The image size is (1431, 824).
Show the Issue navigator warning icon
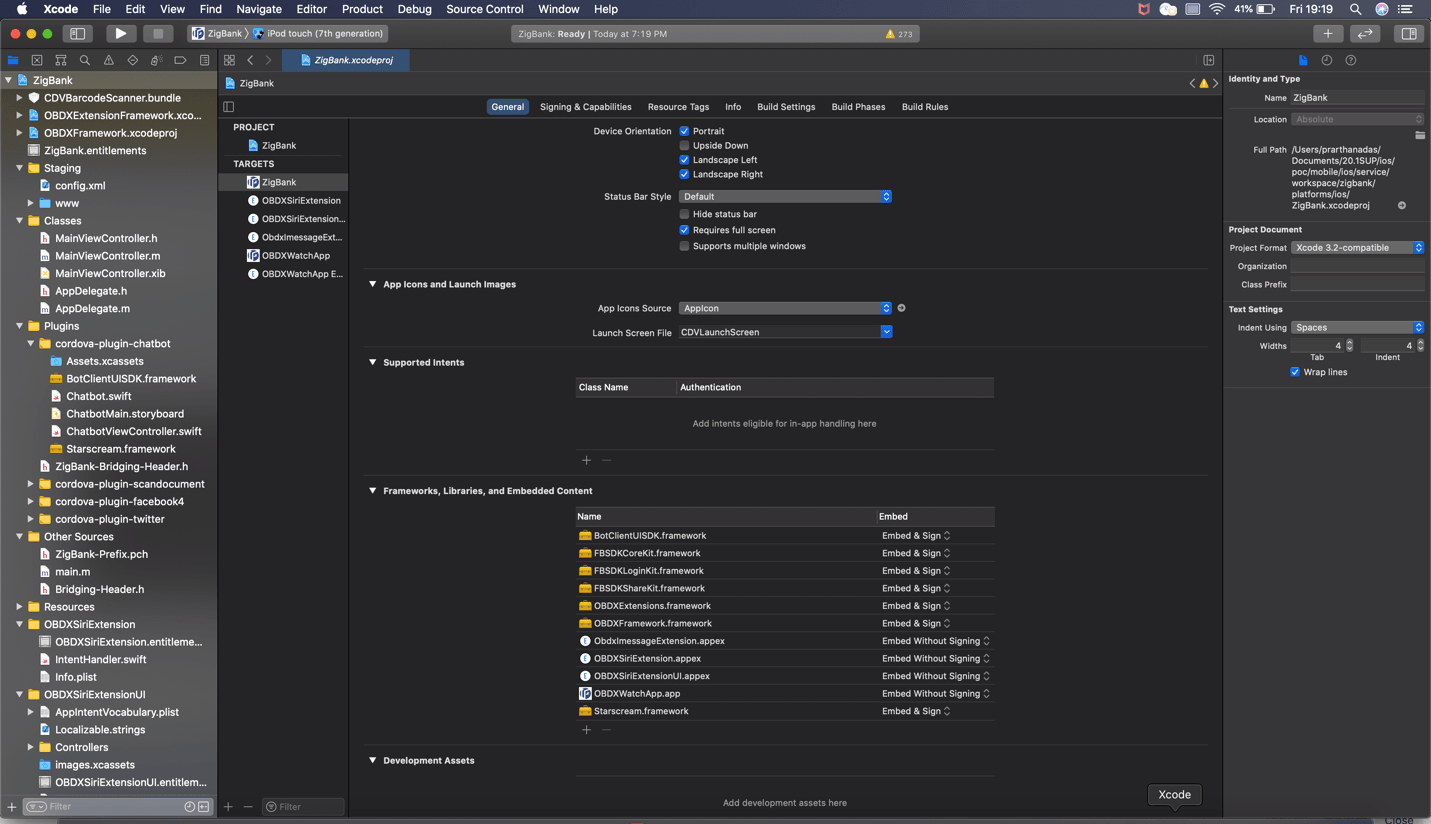click(109, 60)
